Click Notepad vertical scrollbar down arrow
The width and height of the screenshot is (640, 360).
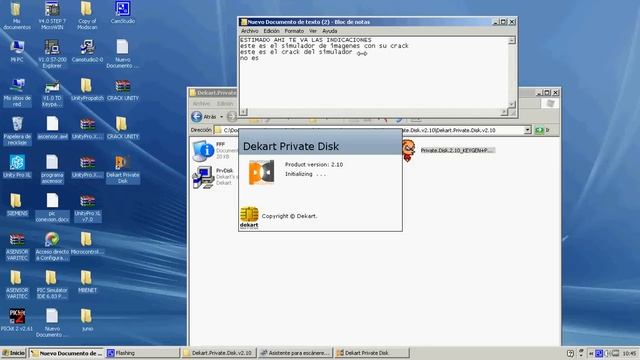pyautogui.click(x=512, y=104)
